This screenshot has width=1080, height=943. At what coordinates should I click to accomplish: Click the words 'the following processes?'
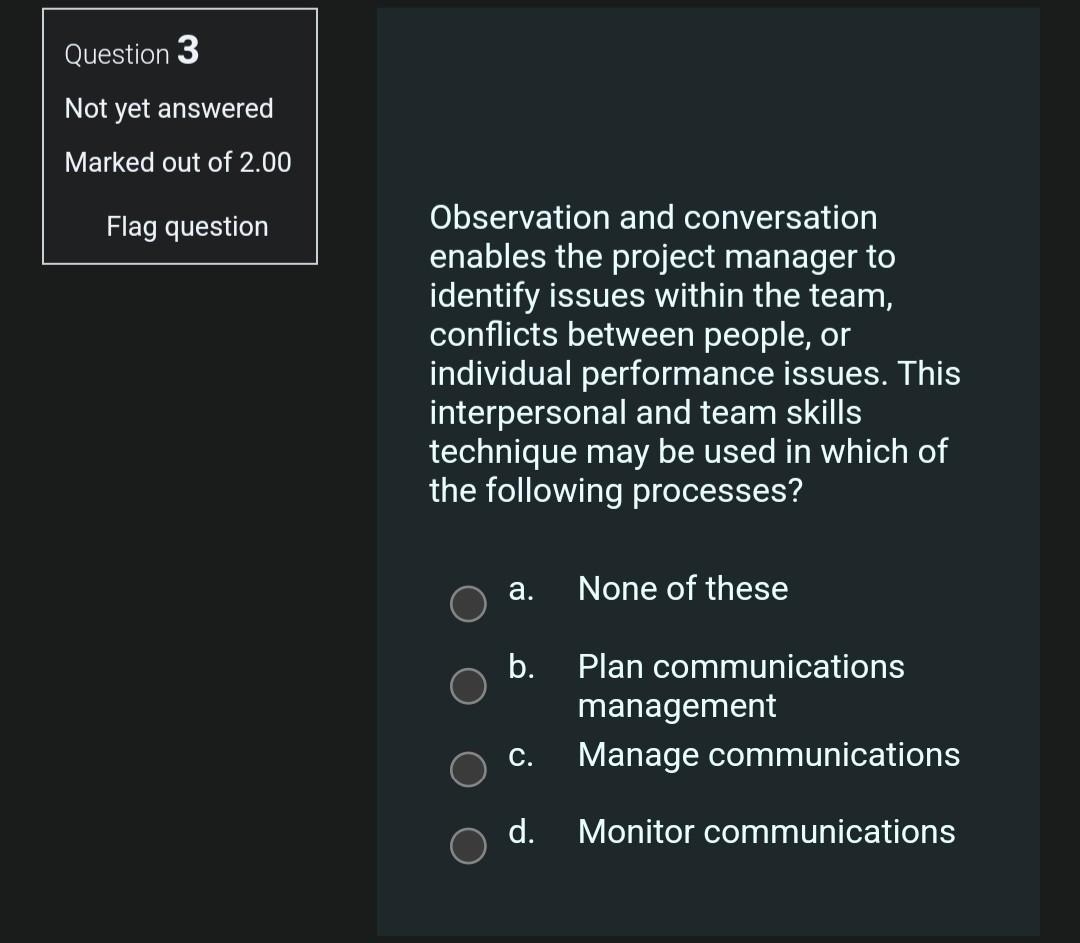[x=616, y=491]
